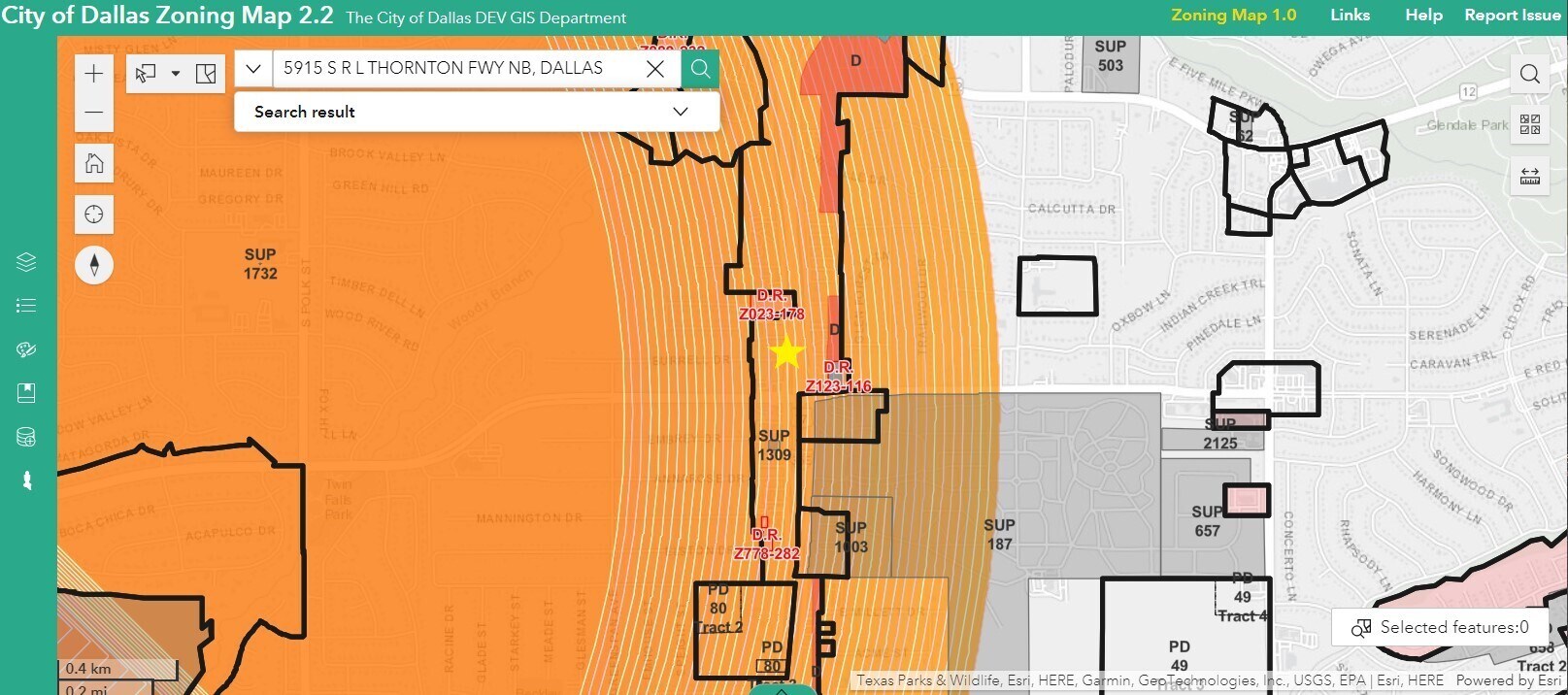Open the Help menu item
The width and height of the screenshot is (1568, 695).
point(1423,16)
